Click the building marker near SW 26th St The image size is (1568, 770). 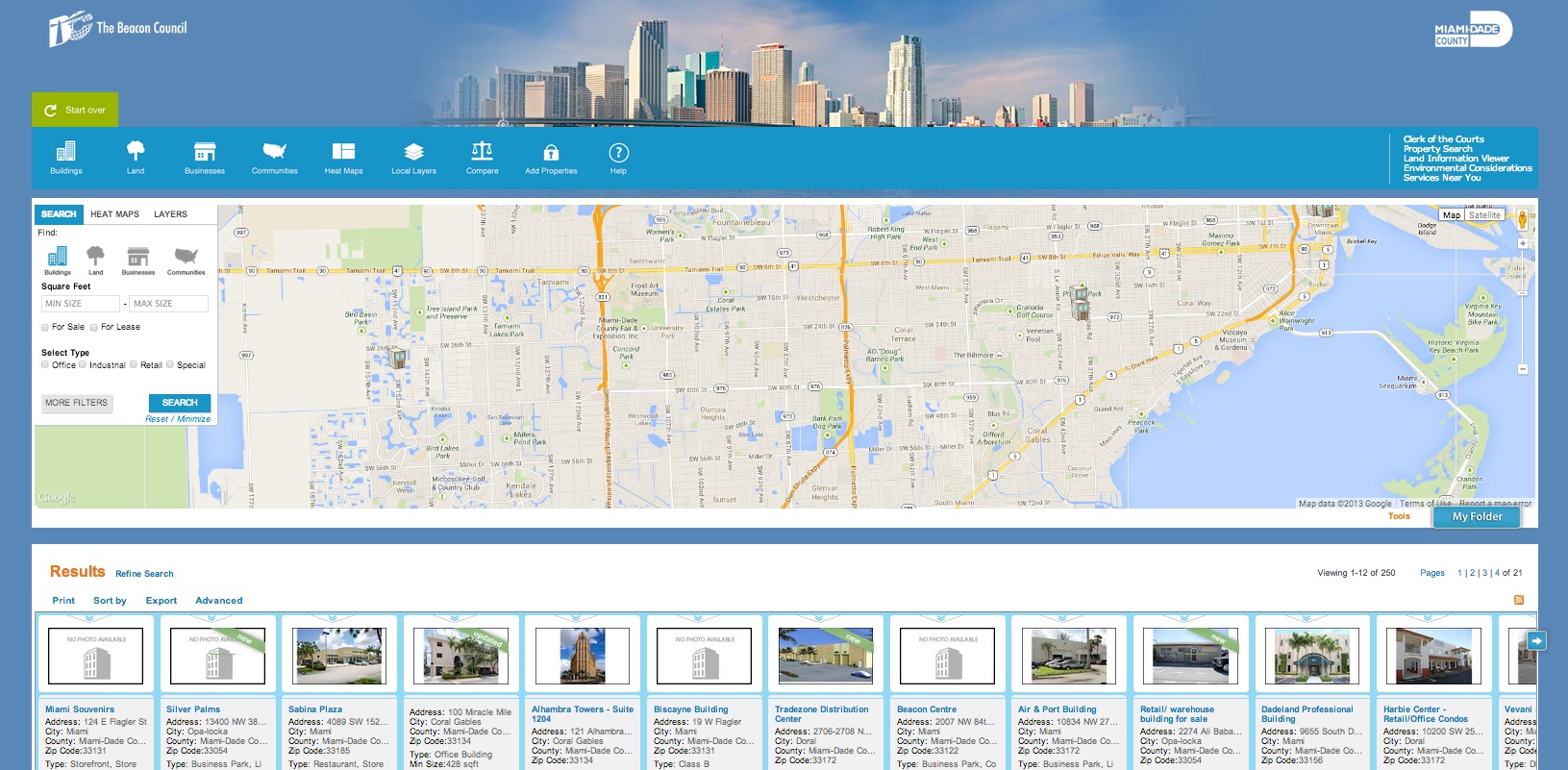click(398, 359)
